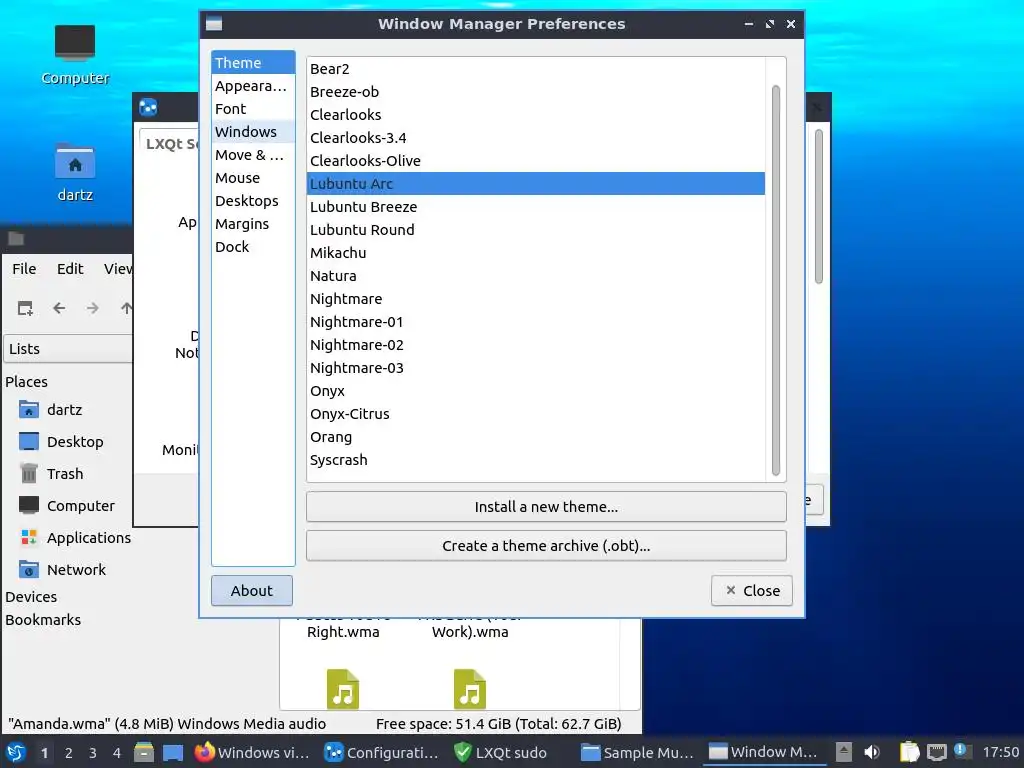The image size is (1024, 768).
Task: Click the volume speaker tray icon
Action: click(872, 752)
